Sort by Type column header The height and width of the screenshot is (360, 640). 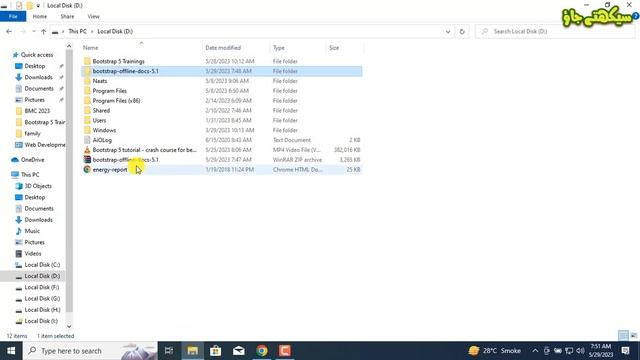pyautogui.click(x=279, y=48)
